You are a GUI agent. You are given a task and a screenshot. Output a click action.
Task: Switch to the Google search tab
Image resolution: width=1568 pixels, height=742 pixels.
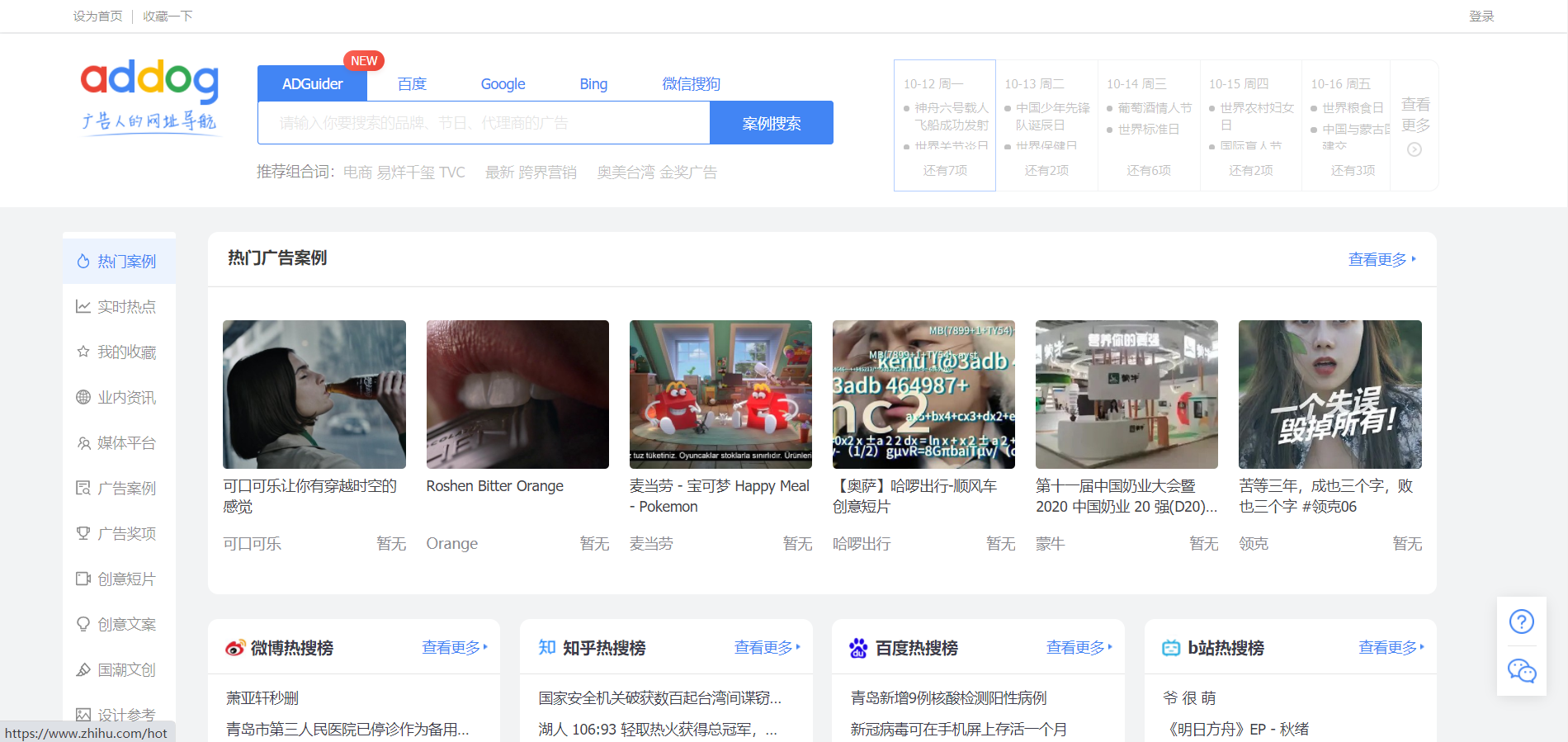(503, 84)
